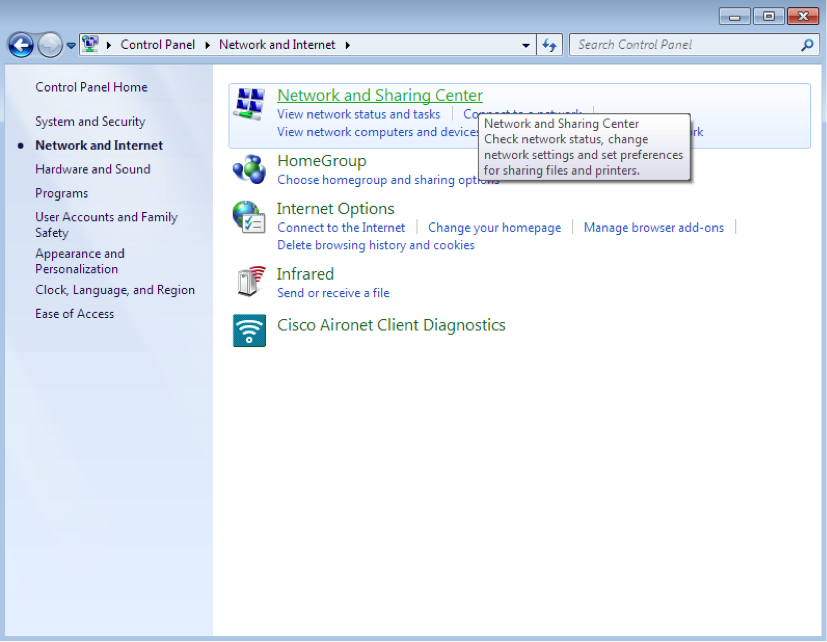Open Cisco Aironet Client Diagnostics icon
Viewport: 827px width, 642px height.
tap(247, 330)
